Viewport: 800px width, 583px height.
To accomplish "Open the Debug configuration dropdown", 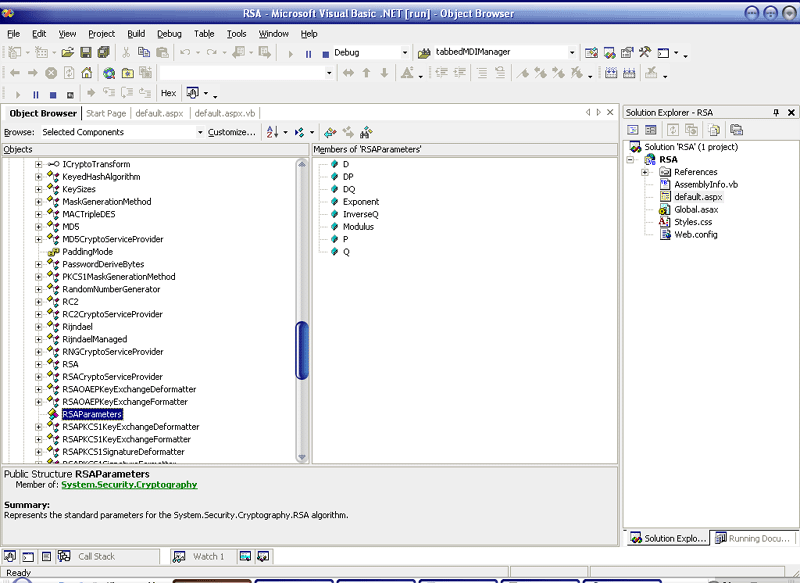I will click(x=405, y=53).
